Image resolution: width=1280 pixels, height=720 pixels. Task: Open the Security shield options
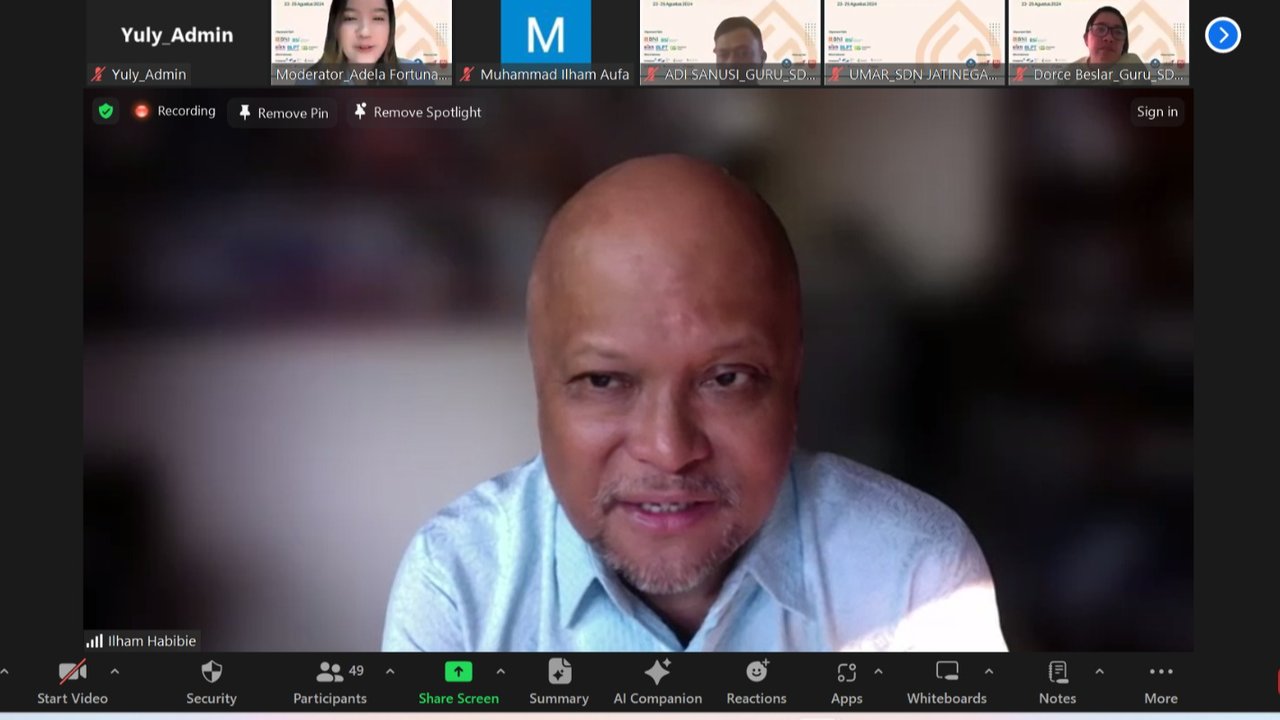pyautogui.click(x=211, y=682)
